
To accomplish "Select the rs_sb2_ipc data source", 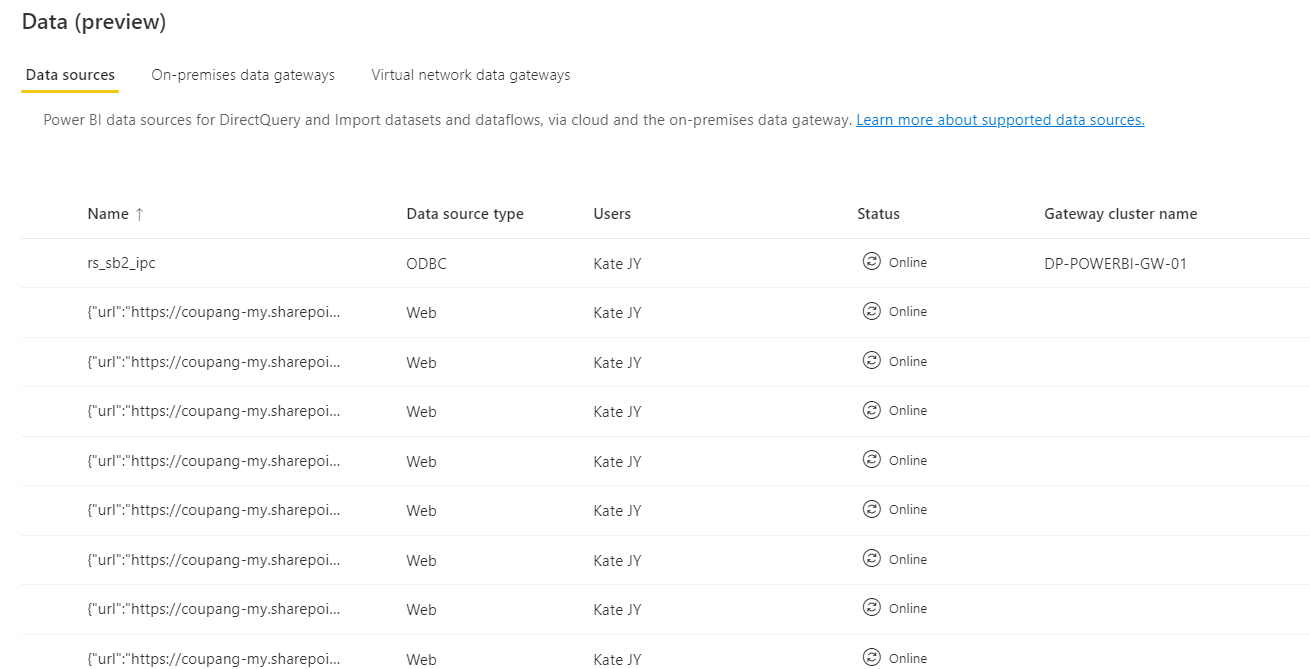I will (x=121, y=264).
